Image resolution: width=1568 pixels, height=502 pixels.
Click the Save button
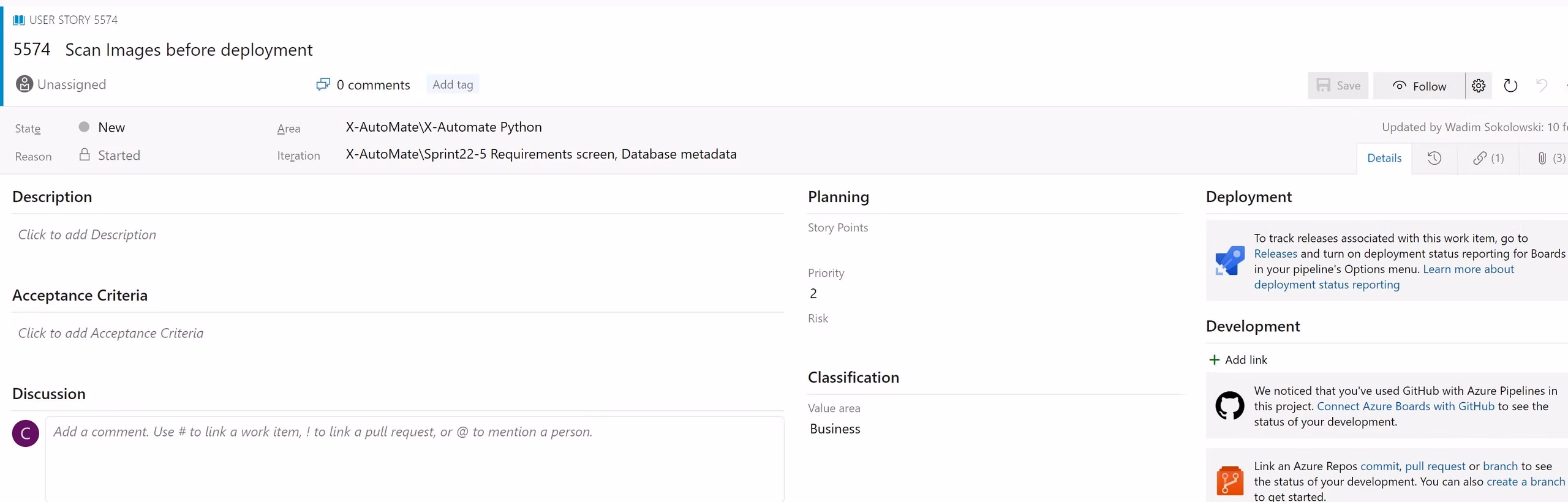click(x=1338, y=86)
